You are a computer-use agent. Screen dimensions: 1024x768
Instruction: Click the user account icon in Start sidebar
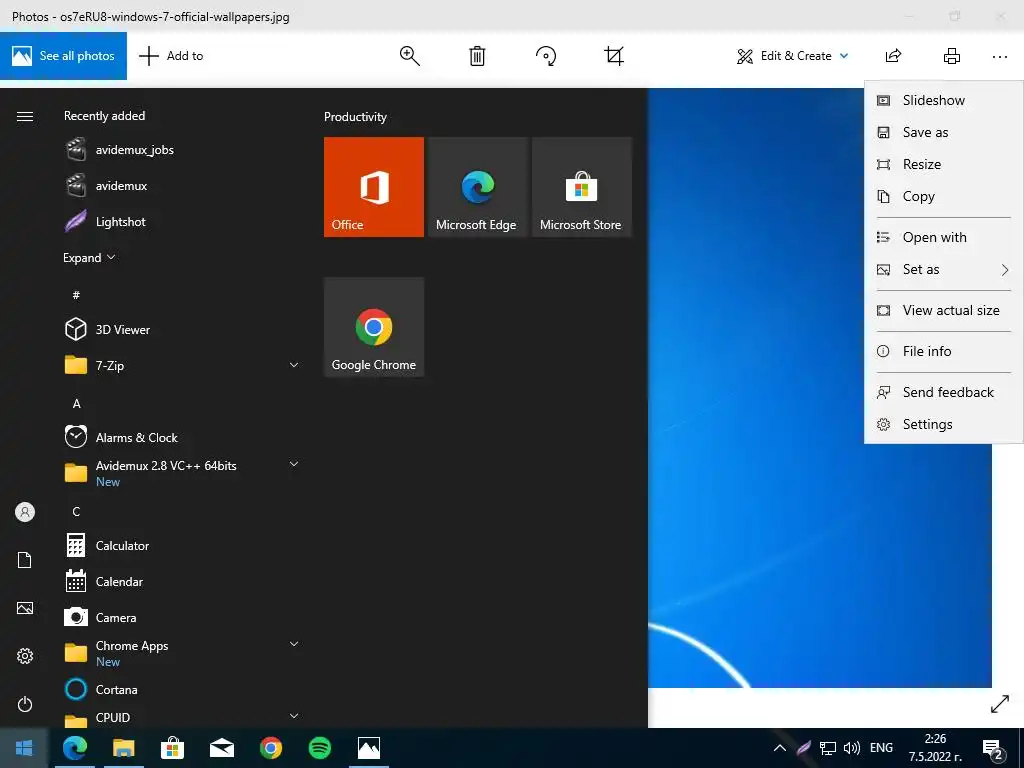25,512
